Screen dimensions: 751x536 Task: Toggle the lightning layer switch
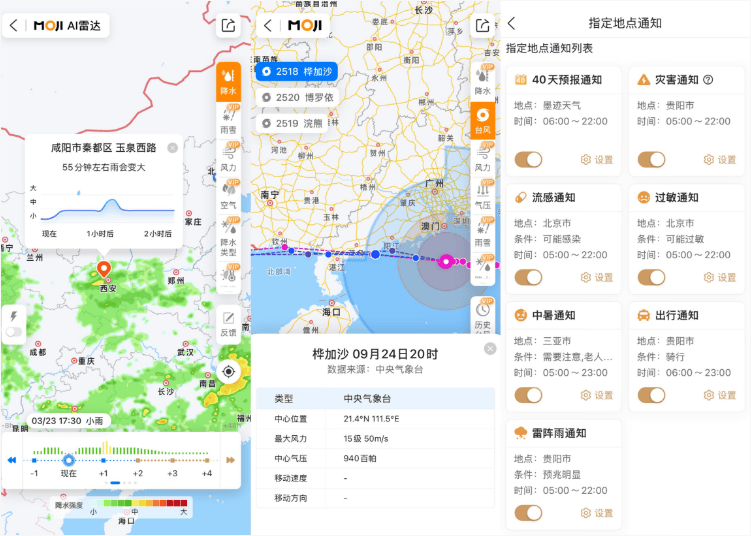pyautogui.click(x=14, y=331)
